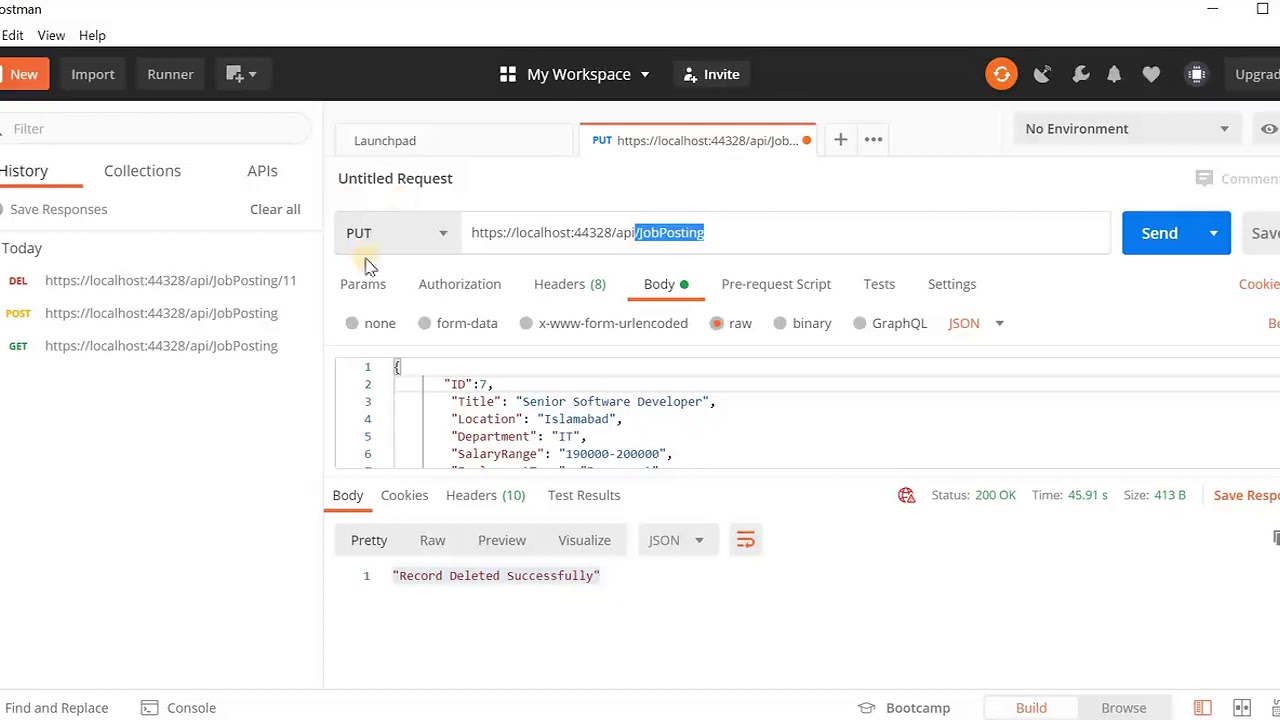Open the notifications bell icon
The image size is (1280, 720).
click(x=1114, y=74)
